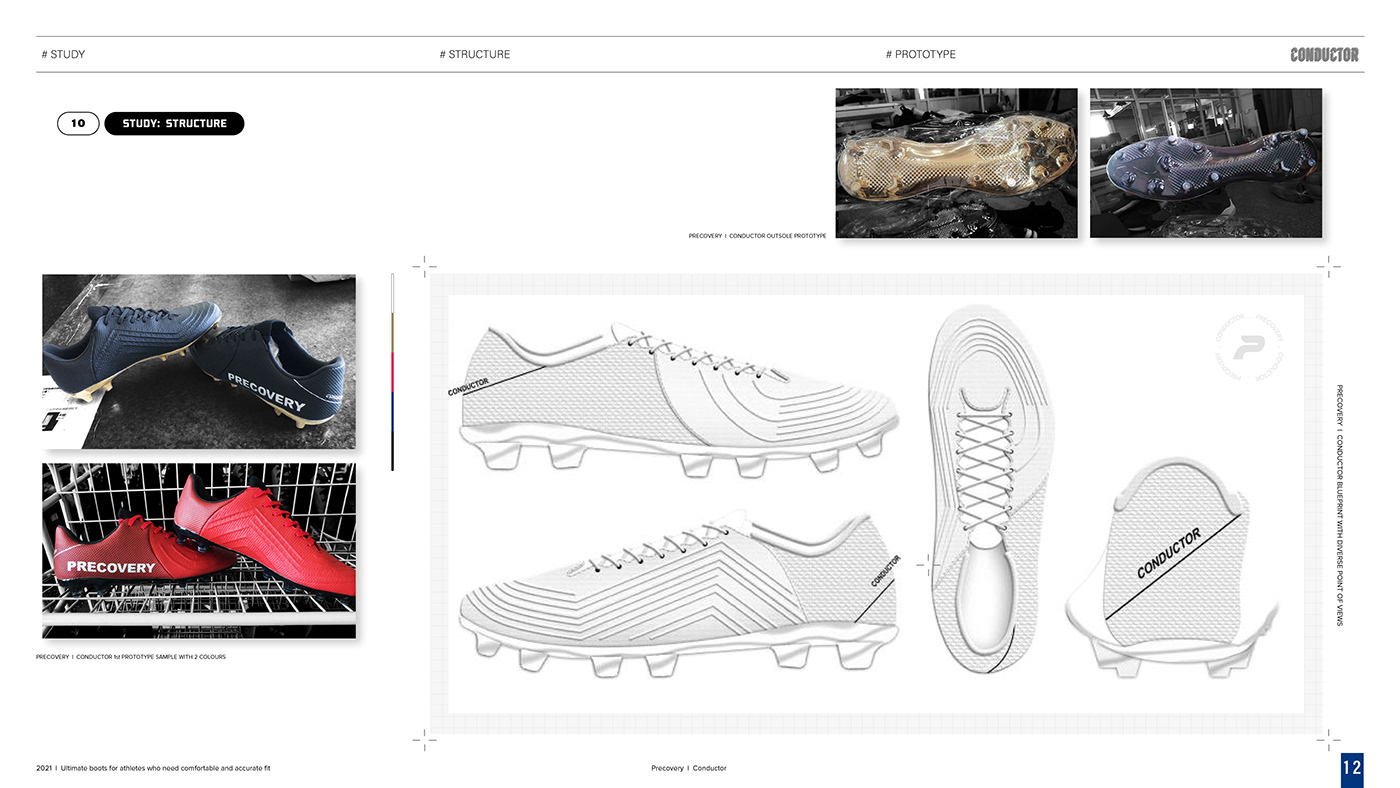Select the "10" section number badge
1400x788 pixels.
click(x=78, y=123)
